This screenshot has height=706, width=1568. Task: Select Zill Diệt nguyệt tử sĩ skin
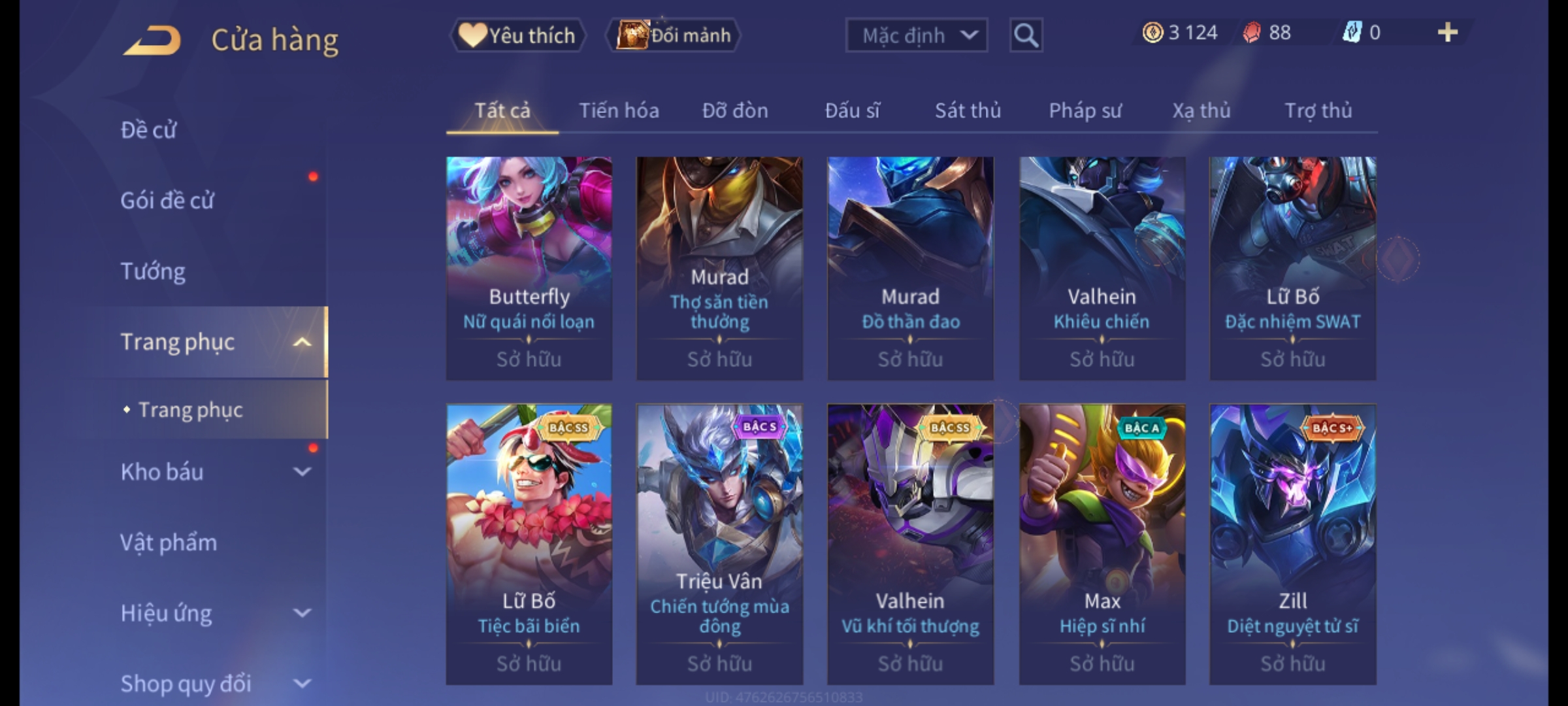pyautogui.click(x=1293, y=544)
